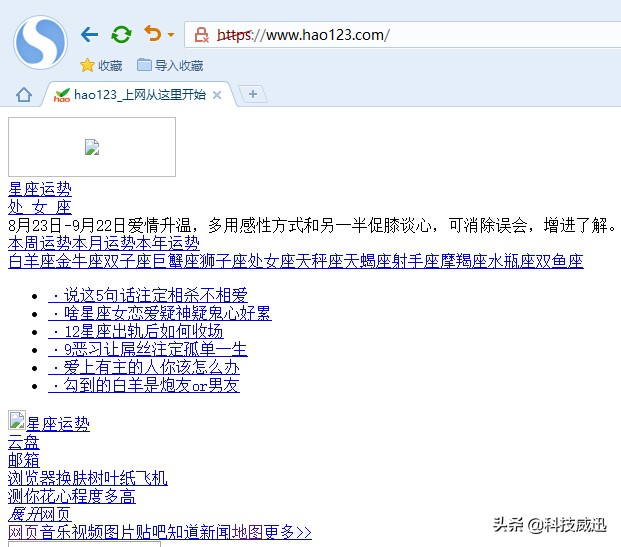This screenshot has width=621, height=547.
Task: Click the Sogou browser logo
Action: pyautogui.click(x=40, y=42)
